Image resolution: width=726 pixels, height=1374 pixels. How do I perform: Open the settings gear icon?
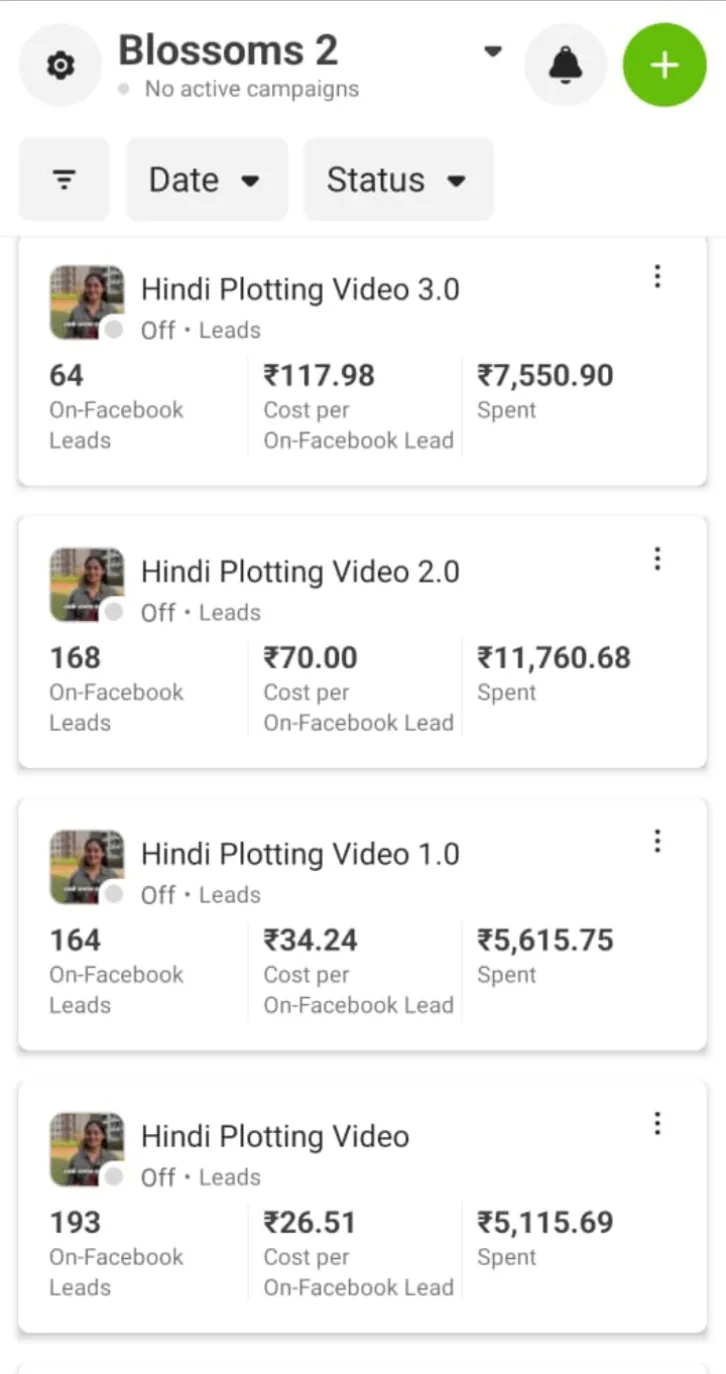point(61,66)
